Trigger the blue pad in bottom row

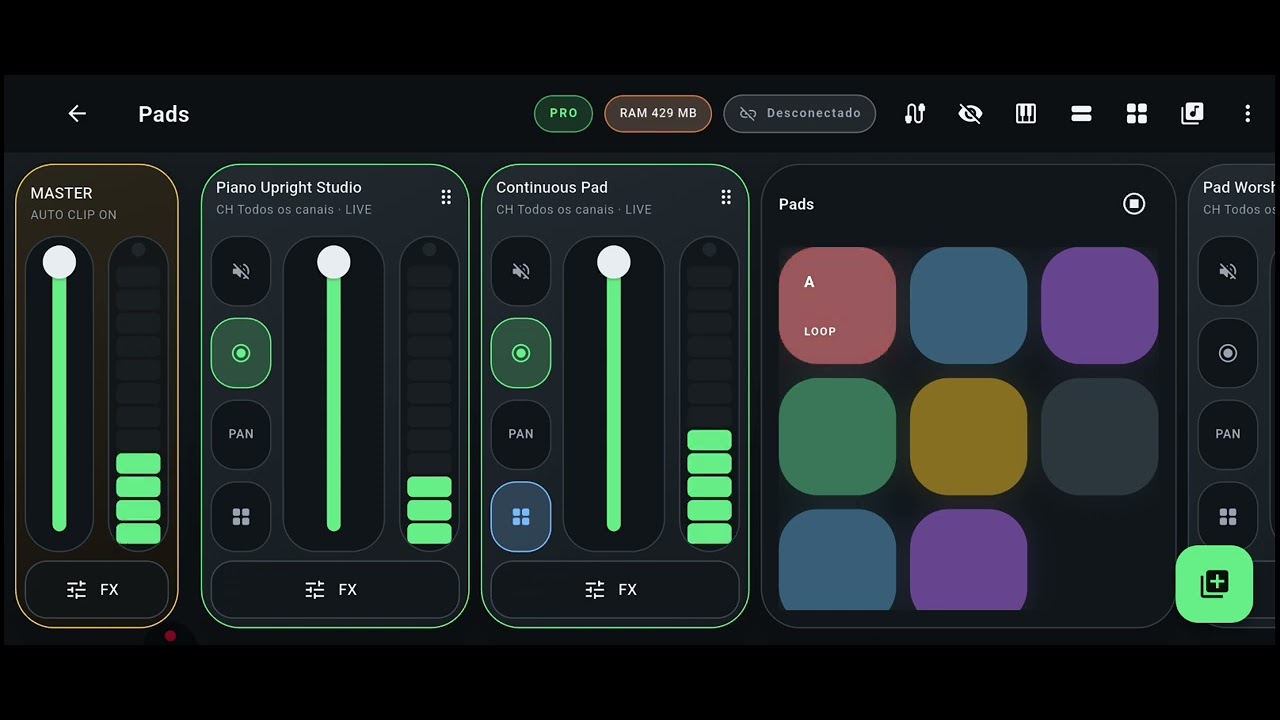tap(837, 560)
